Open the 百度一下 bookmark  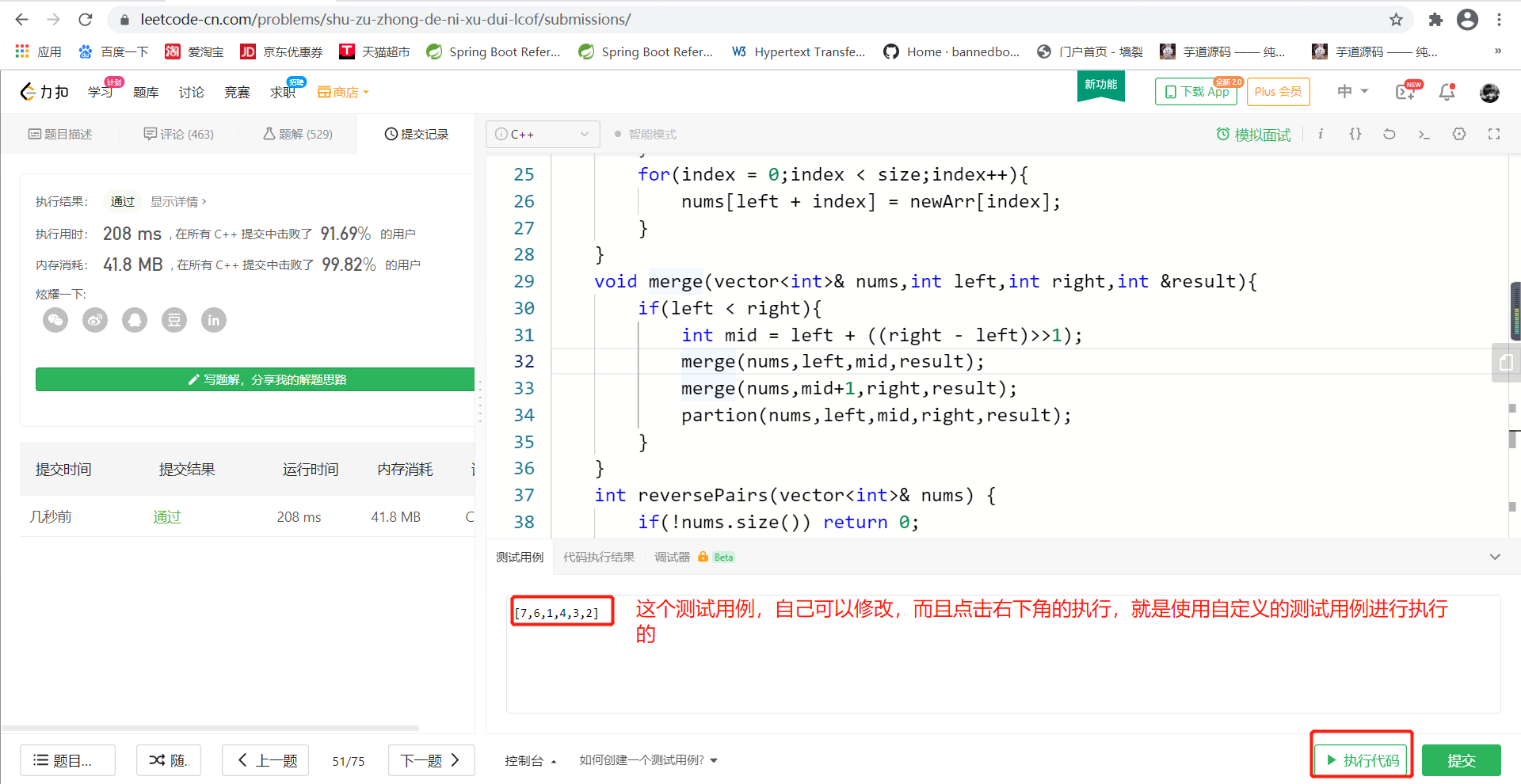112,51
